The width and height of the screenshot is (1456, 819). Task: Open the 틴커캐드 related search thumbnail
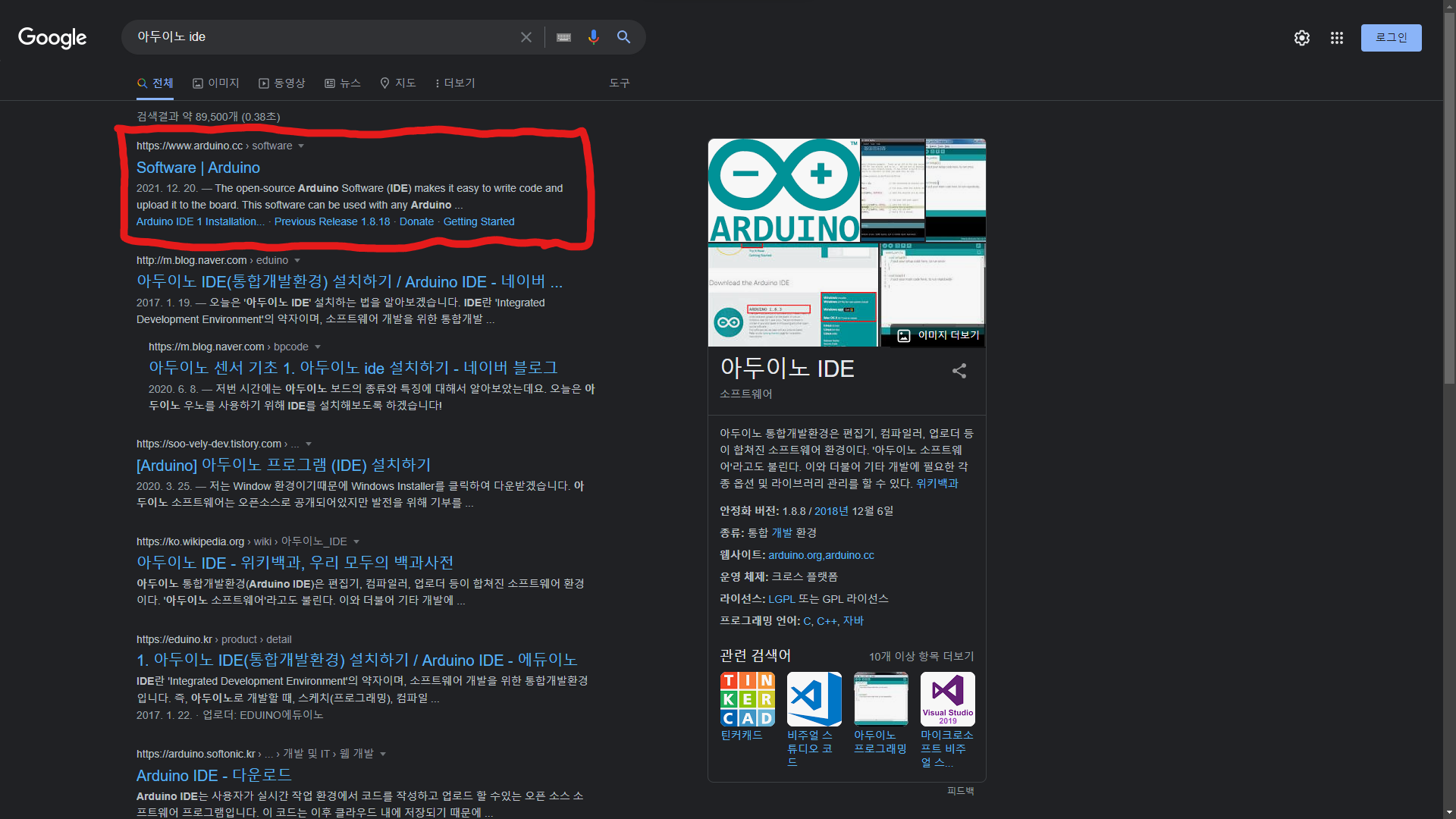(x=747, y=699)
